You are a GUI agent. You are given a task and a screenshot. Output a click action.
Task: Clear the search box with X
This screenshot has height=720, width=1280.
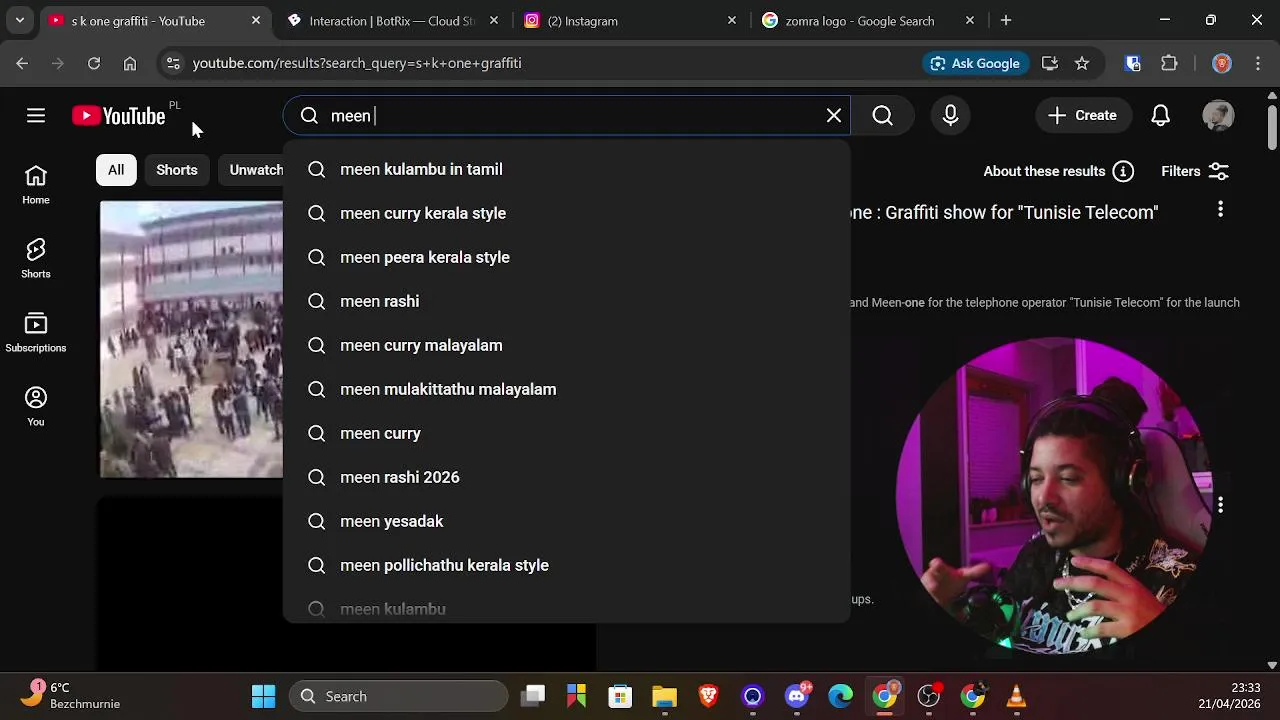point(834,116)
